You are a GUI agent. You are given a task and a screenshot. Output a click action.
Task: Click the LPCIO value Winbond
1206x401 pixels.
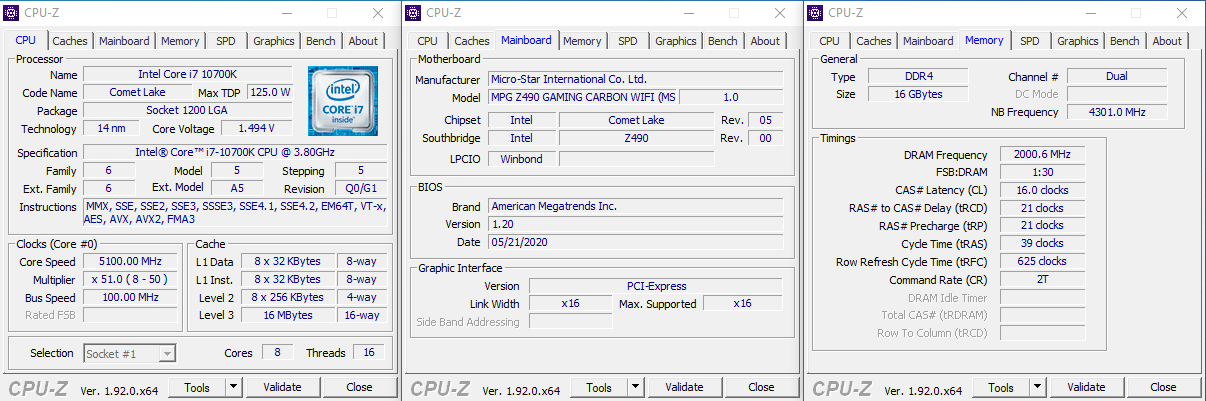click(x=521, y=159)
